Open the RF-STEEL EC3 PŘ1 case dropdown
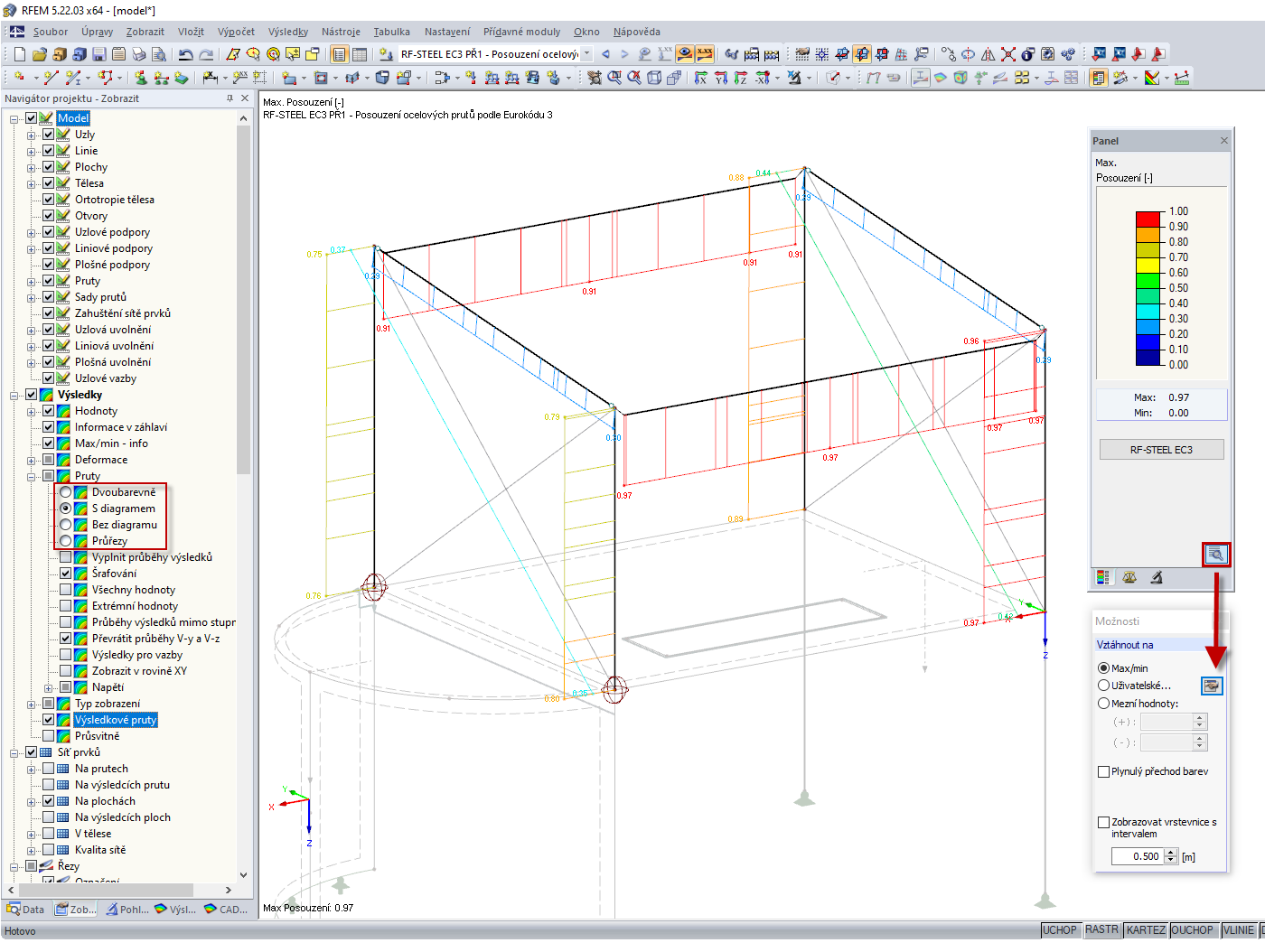This screenshot has width=1265, height=952. pos(586,54)
